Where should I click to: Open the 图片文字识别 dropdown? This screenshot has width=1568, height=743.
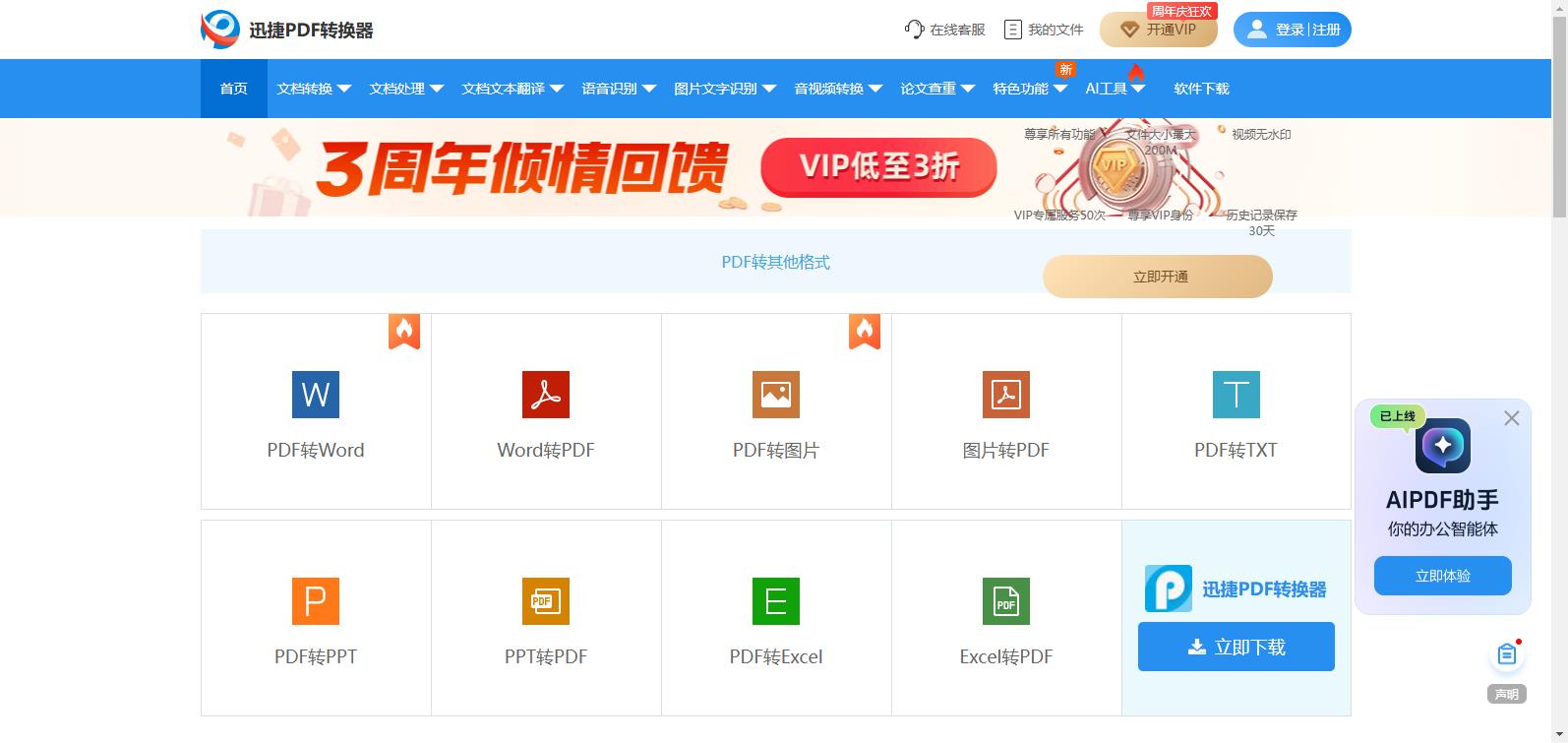click(725, 89)
